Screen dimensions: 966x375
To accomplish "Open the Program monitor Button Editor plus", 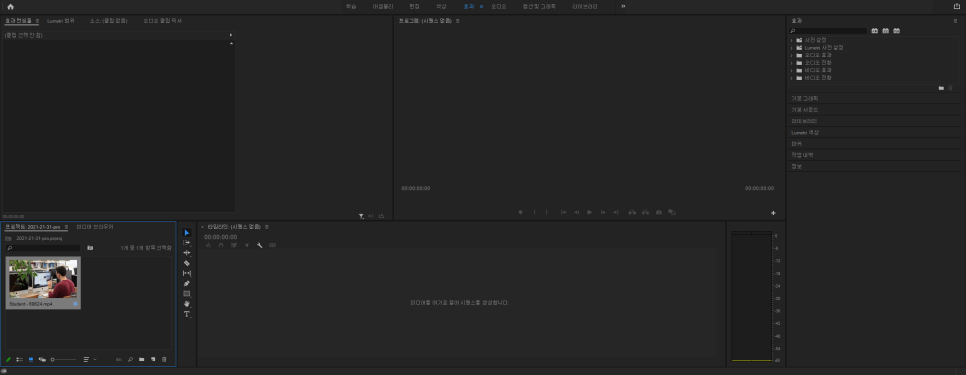I will 773,213.
